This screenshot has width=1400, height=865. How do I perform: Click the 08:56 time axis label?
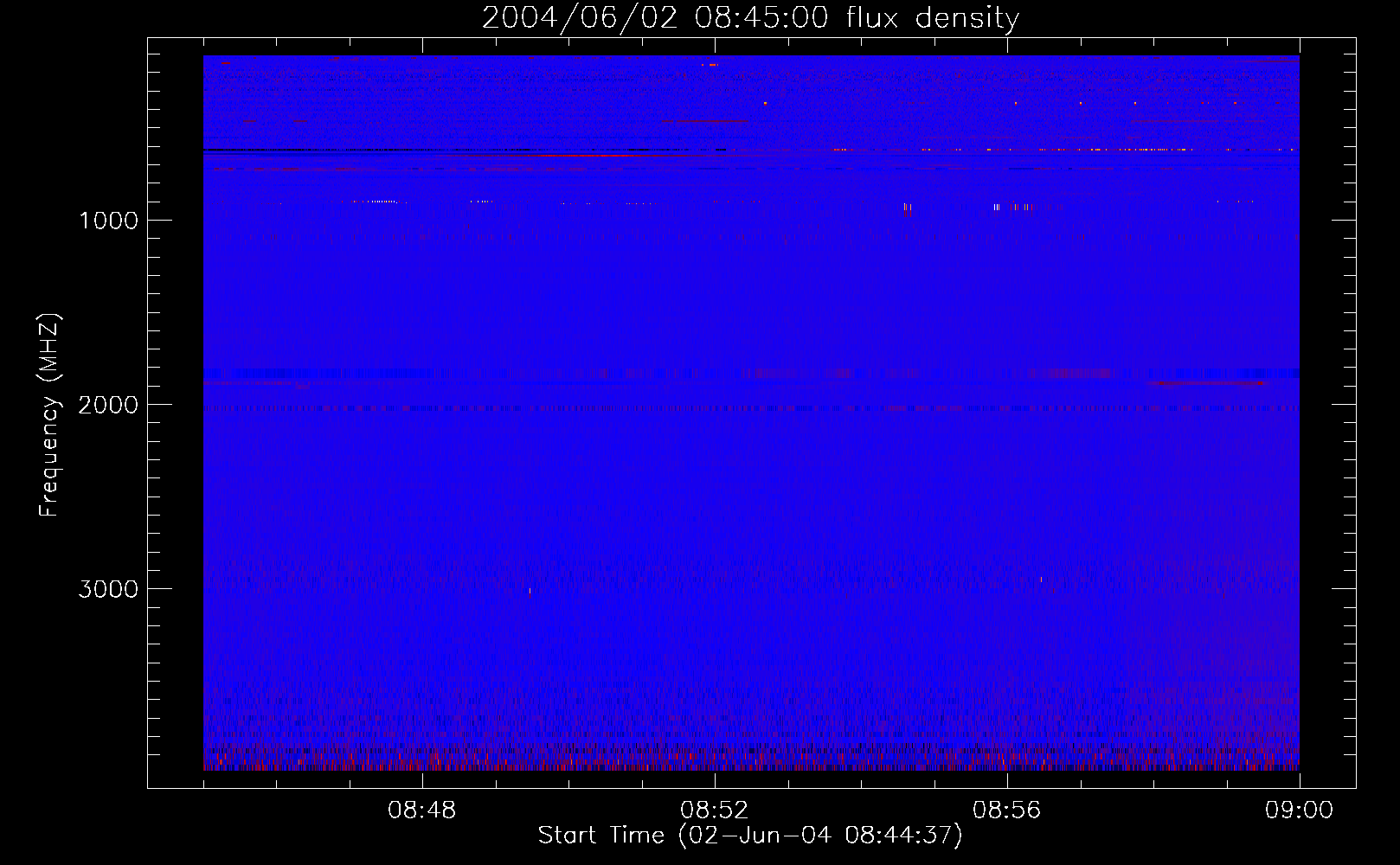[x=1007, y=811]
